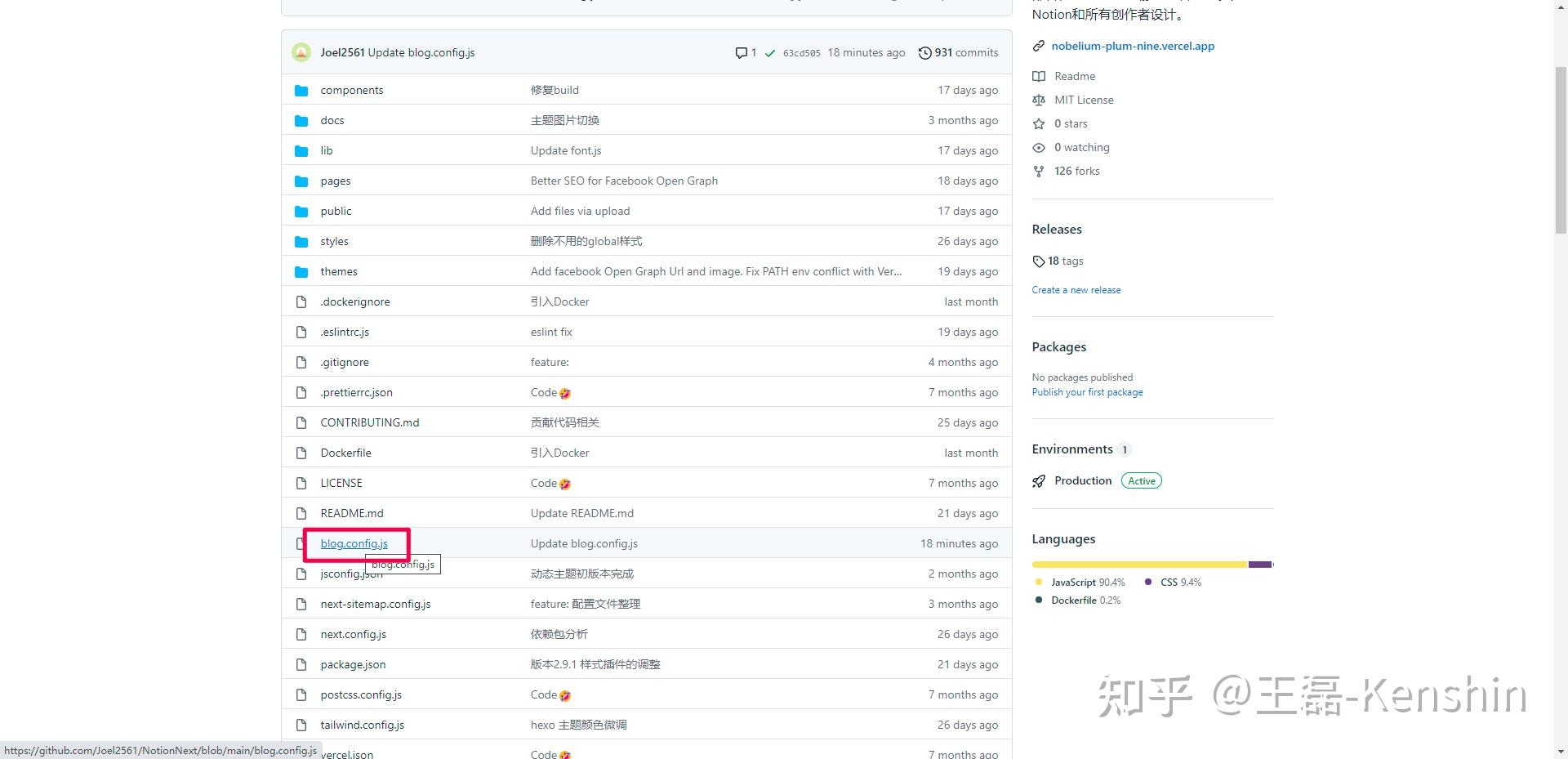Click the green check status icon

point(769,53)
